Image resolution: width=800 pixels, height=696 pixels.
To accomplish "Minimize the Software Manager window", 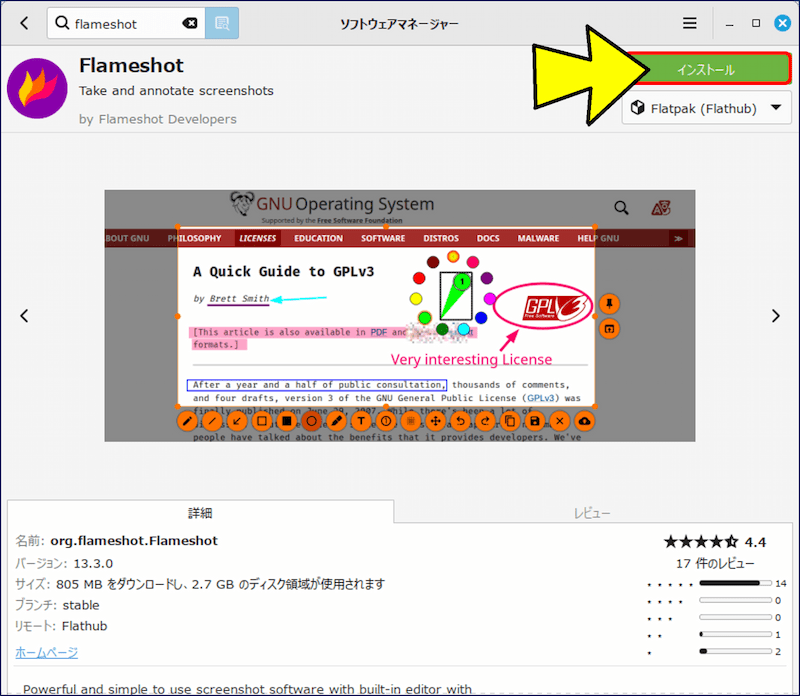I will [x=729, y=23].
